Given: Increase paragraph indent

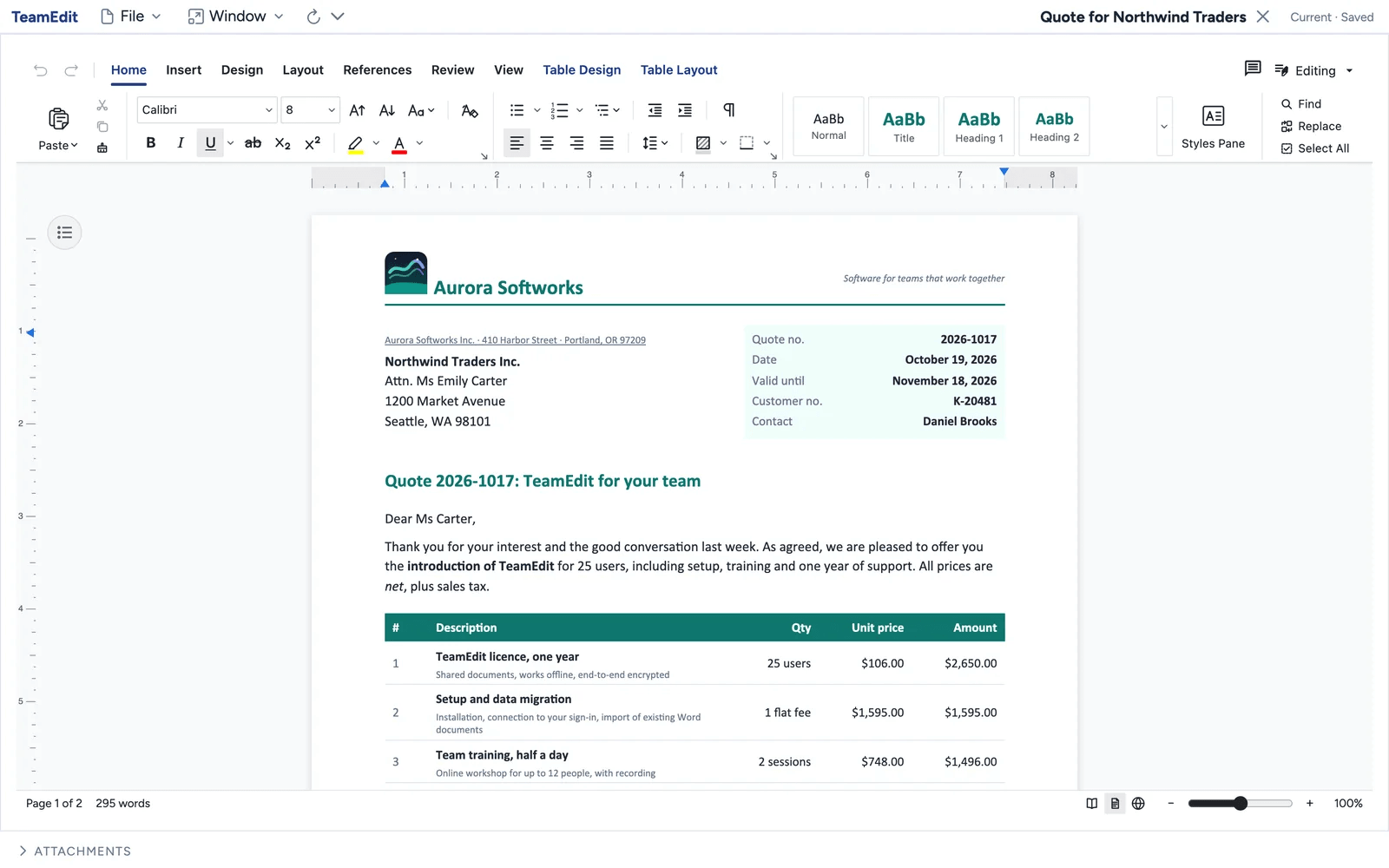Looking at the screenshot, I should [685, 110].
